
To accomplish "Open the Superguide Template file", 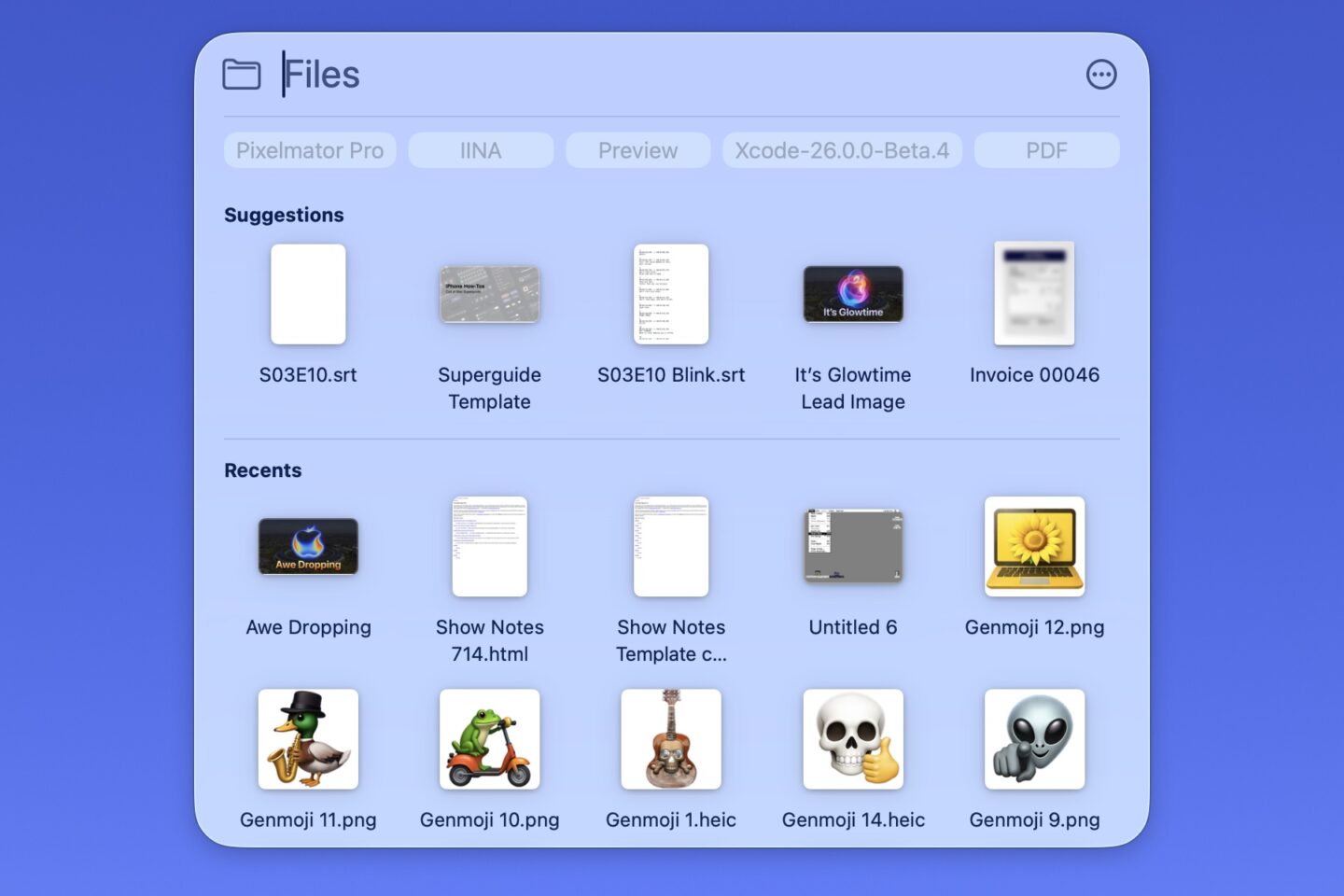I will [489, 294].
